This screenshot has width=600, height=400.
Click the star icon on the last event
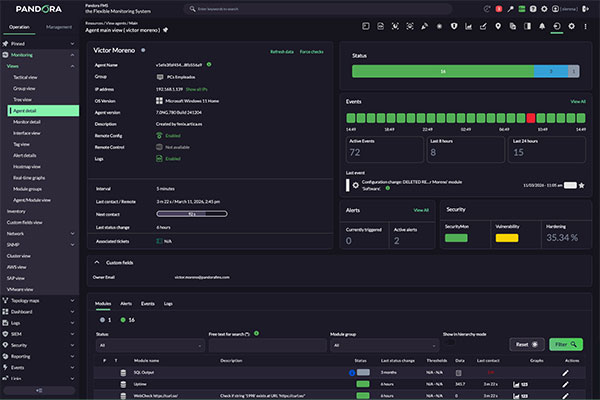click(x=582, y=185)
